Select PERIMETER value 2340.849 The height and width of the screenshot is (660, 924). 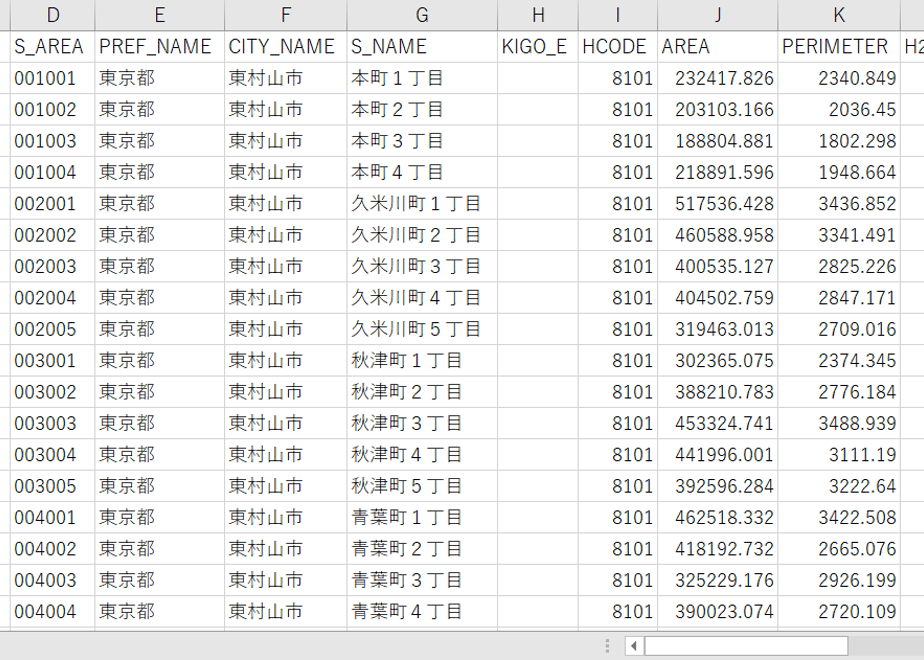(x=839, y=78)
